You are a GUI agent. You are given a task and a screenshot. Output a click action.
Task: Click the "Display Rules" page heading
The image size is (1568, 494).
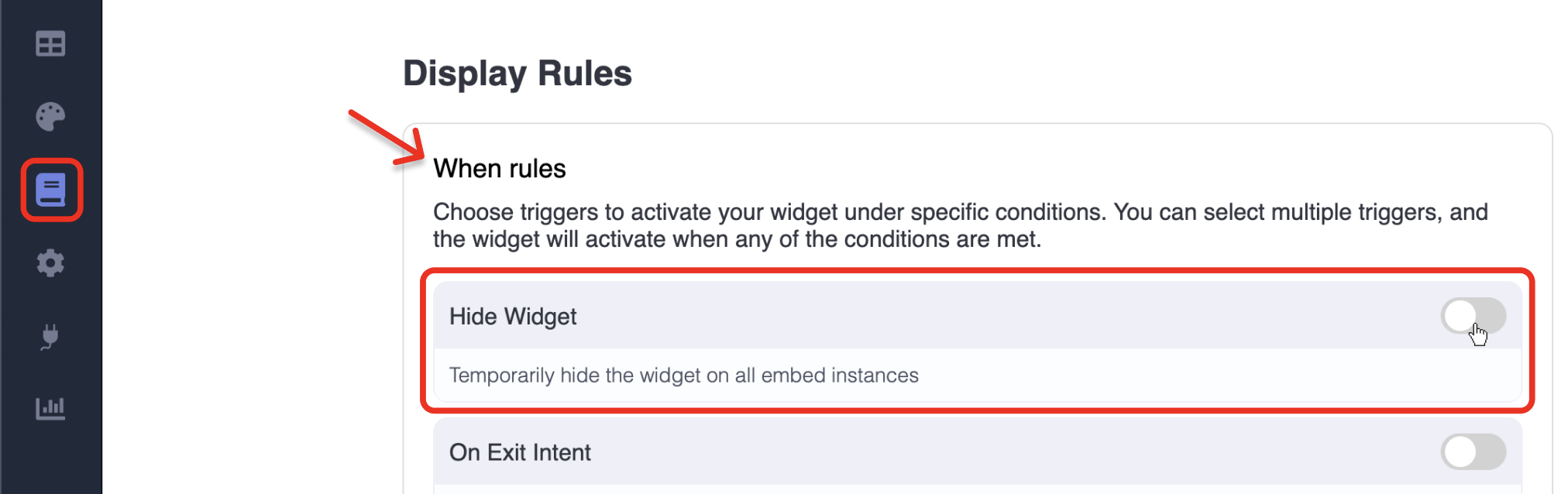pyautogui.click(x=517, y=74)
